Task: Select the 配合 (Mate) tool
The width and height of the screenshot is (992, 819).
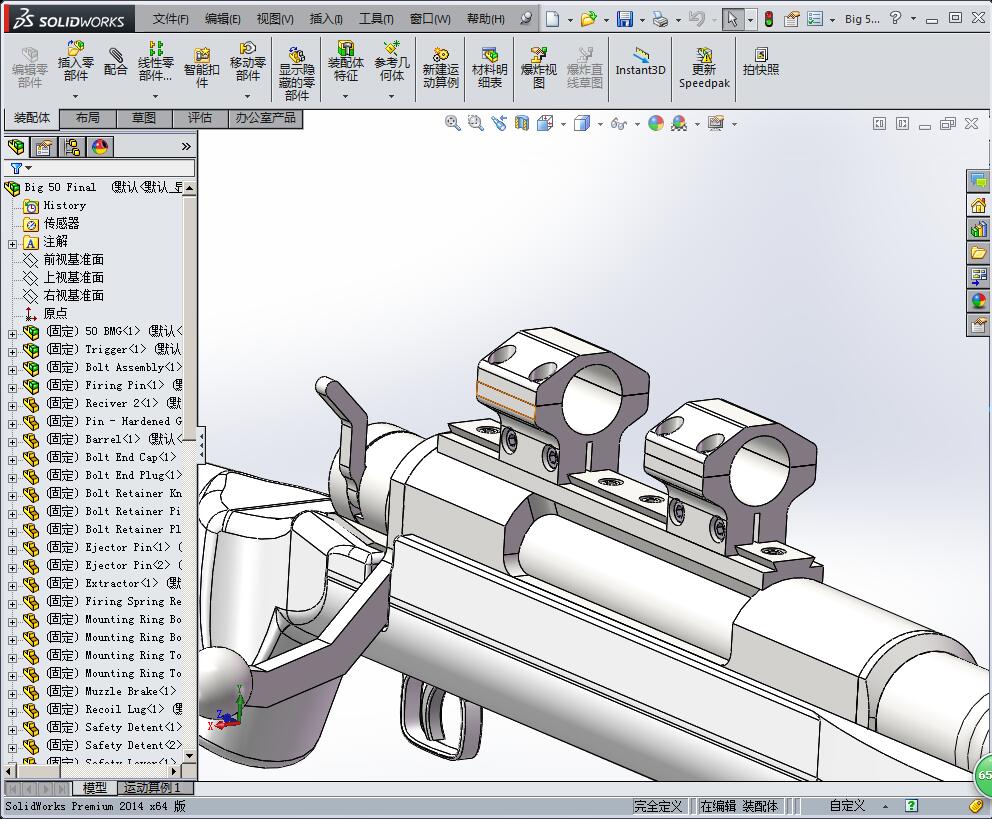Action: pos(116,62)
